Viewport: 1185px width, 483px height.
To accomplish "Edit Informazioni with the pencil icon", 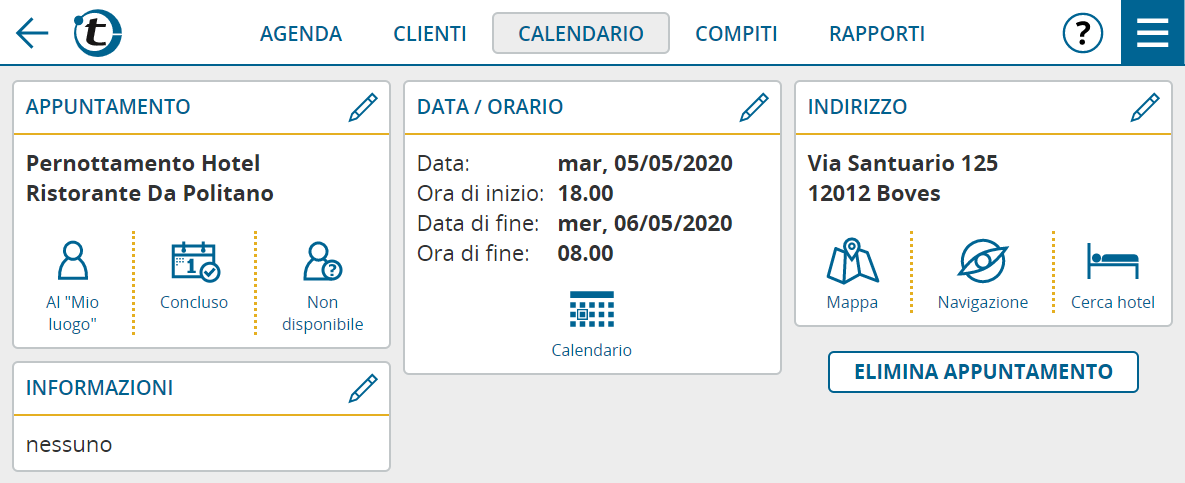I will point(363,388).
